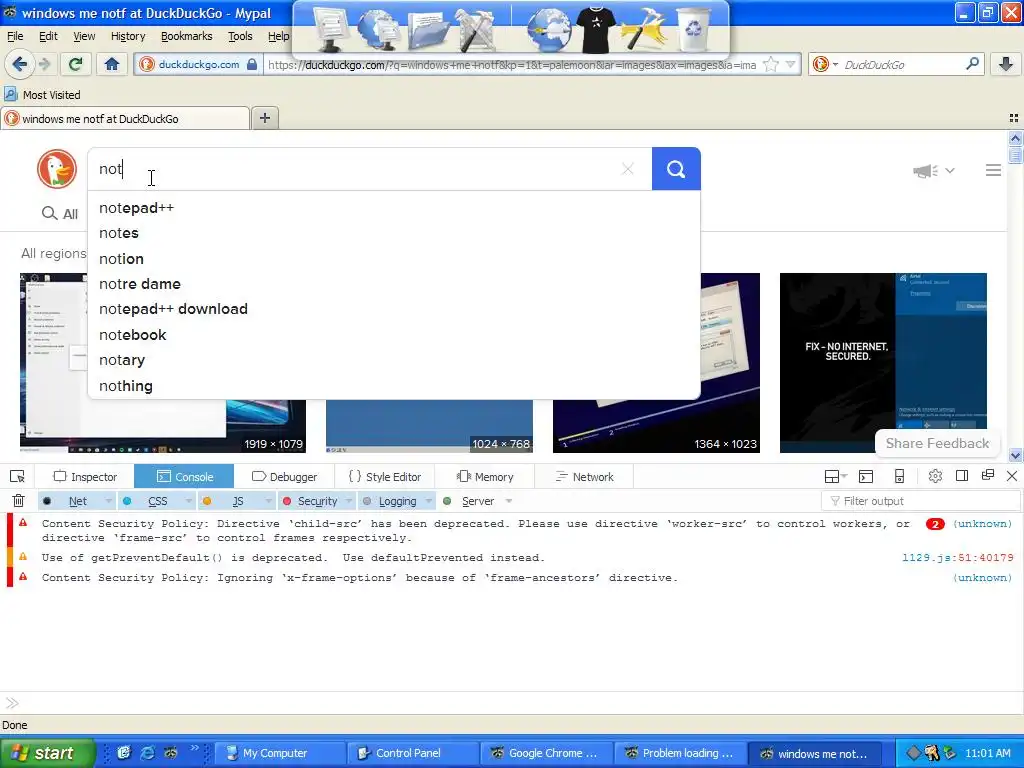
Task: Close the developer tools panel
Action: (1012, 476)
